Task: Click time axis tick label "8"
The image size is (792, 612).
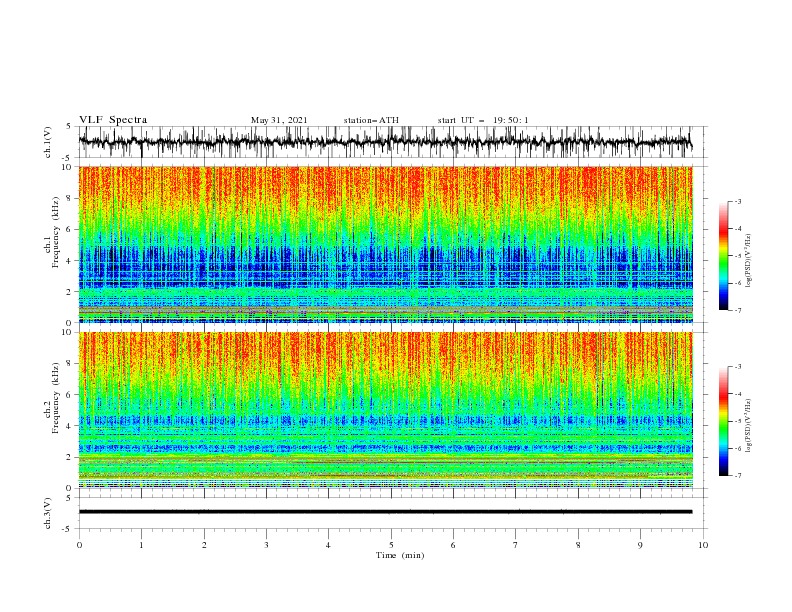Action: click(578, 545)
